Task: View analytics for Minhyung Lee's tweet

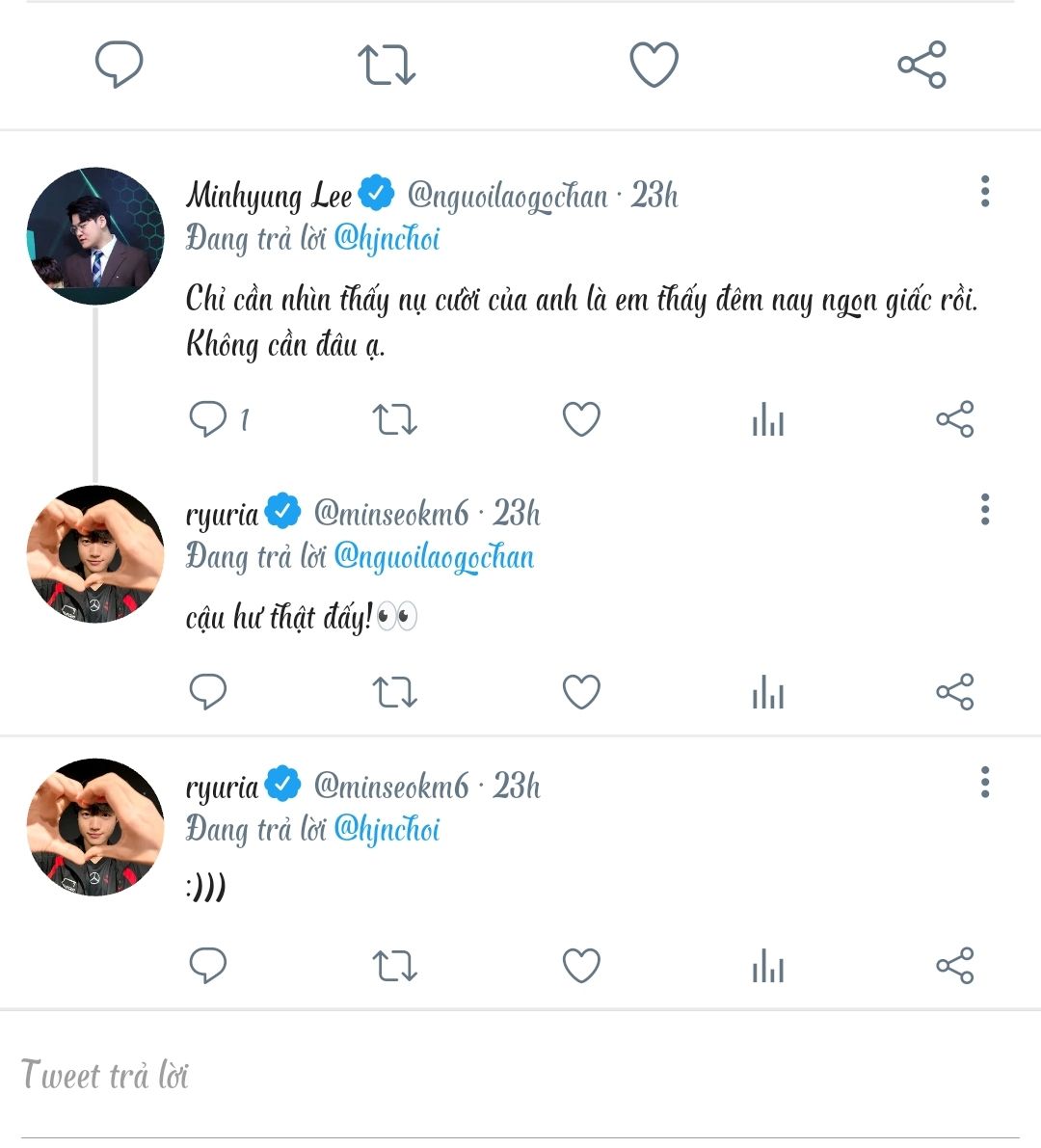Action: pyautogui.click(x=768, y=419)
